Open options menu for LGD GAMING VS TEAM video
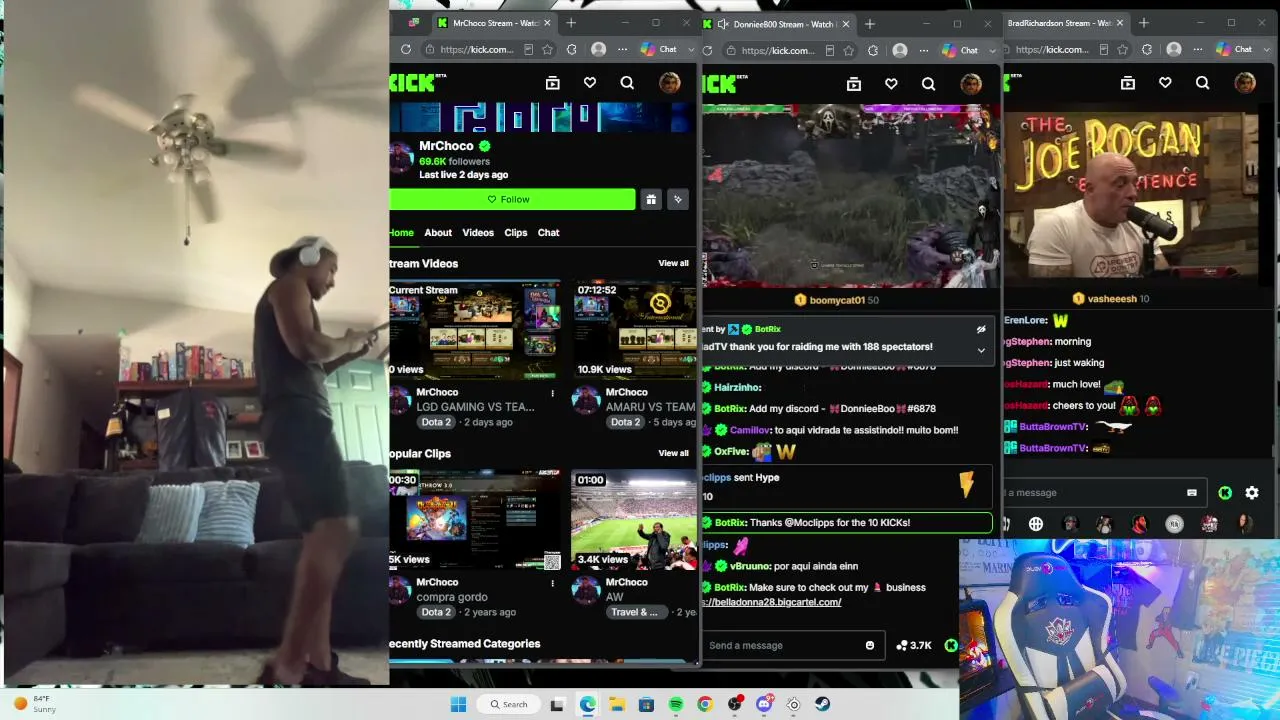The width and height of the screenshot is (1280, 720). click(x=552, y=393)
